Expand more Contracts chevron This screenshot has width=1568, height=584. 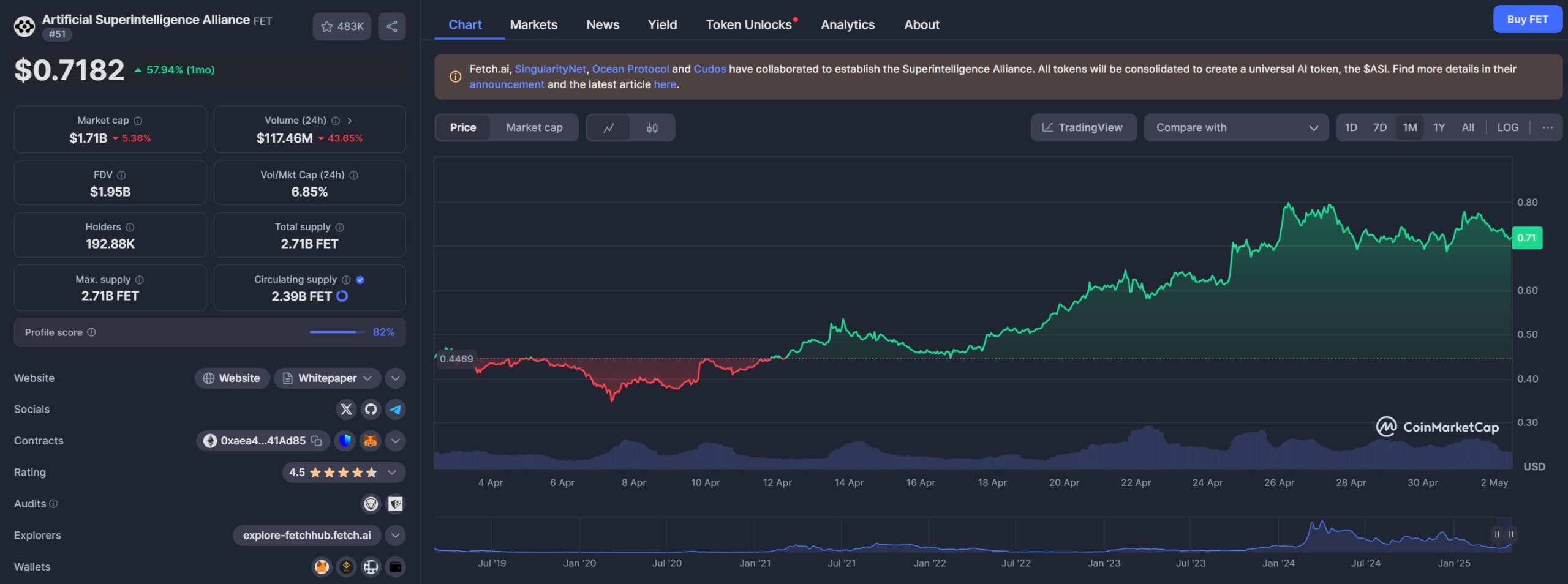tap(396, 441)
